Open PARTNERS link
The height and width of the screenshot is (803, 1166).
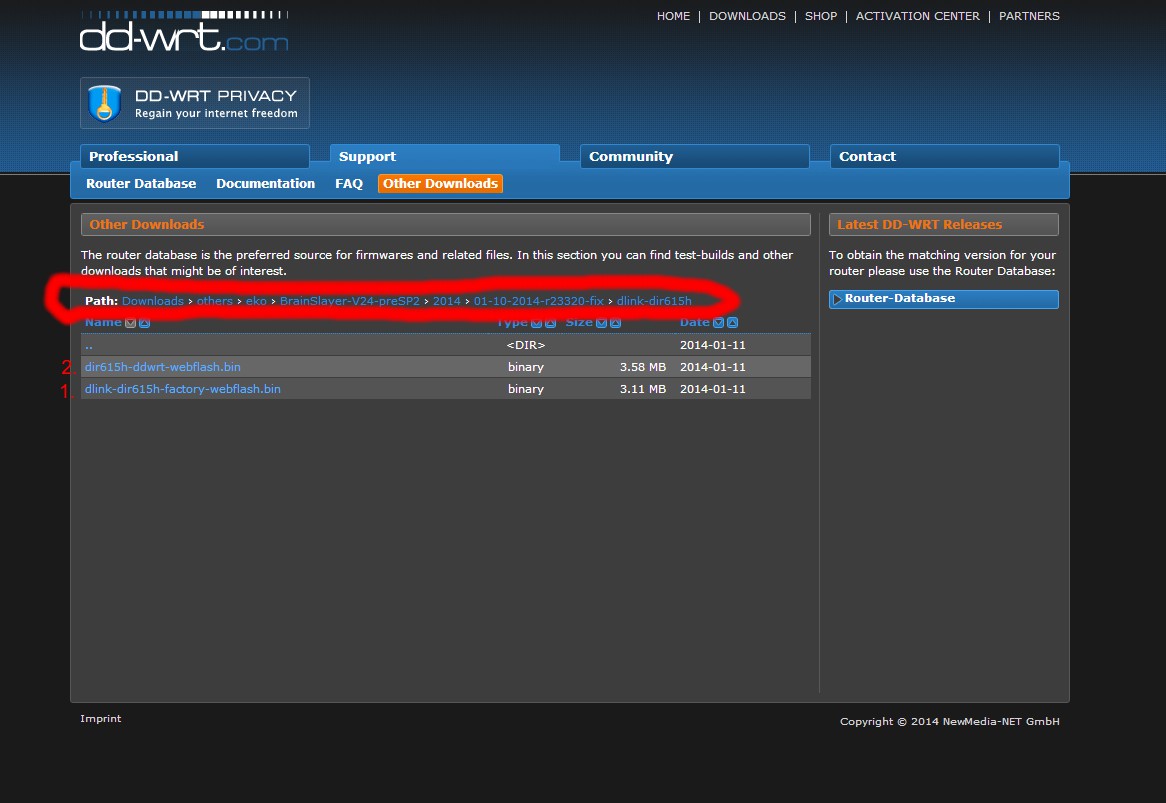[1029, 16]
